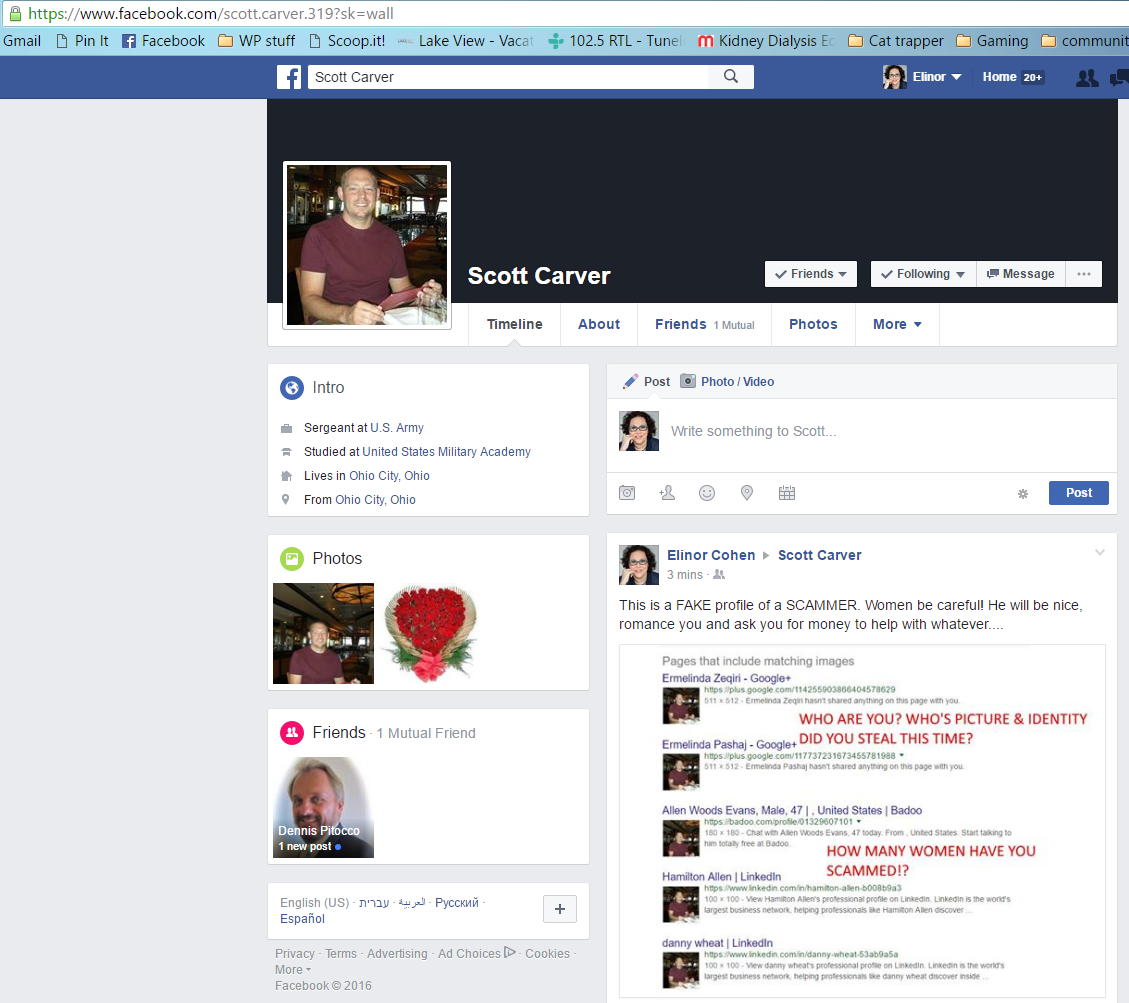Open the Lives in Ohio City, Ohio link

coord(390,476)
